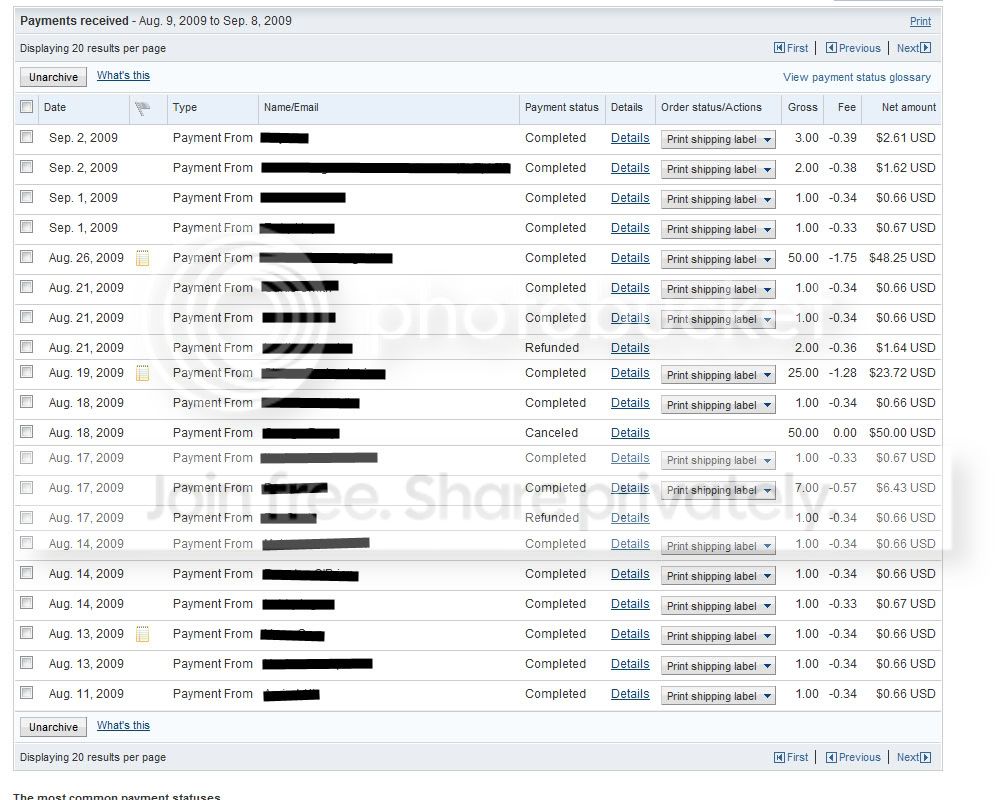This screenshot has width=1000, height=800.
Task: Click the What's this link beside top Unarchive
Action: (x=123, y=75)
